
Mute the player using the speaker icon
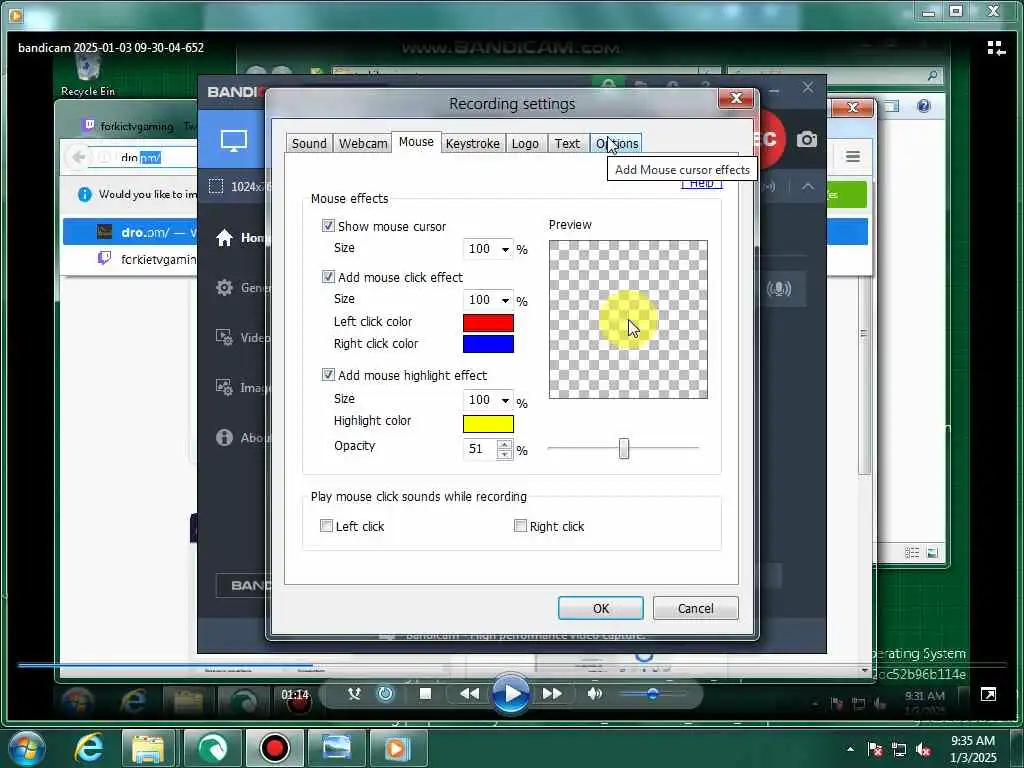tap(594, 694)
